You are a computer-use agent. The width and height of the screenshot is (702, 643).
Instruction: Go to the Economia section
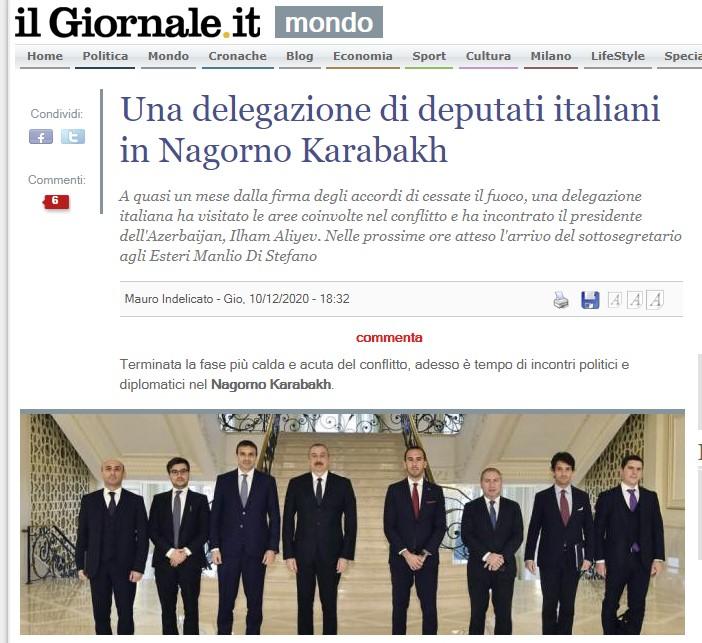coord(363,56)
